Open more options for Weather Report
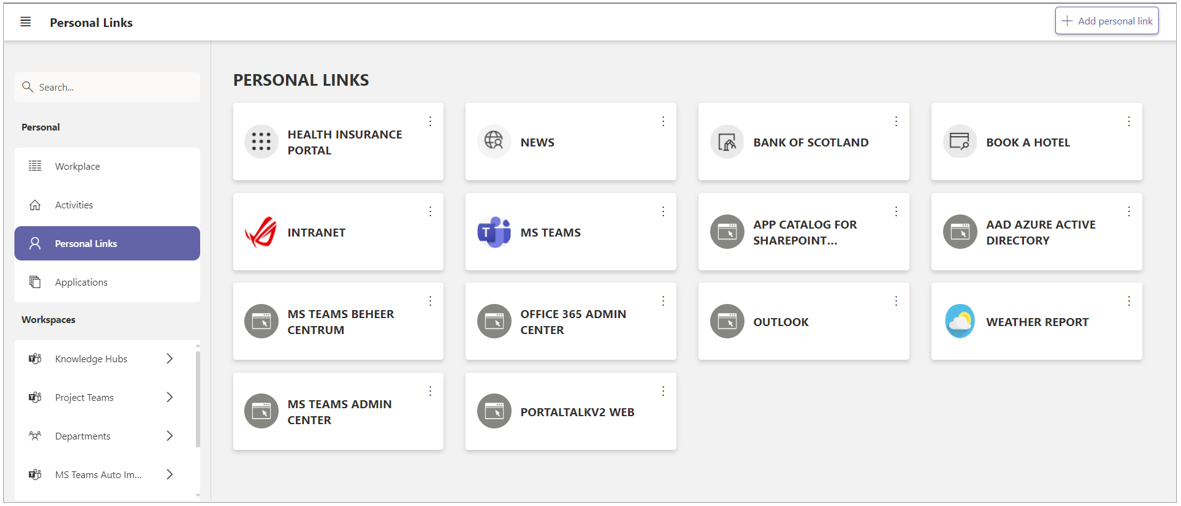 (1128, 301)
